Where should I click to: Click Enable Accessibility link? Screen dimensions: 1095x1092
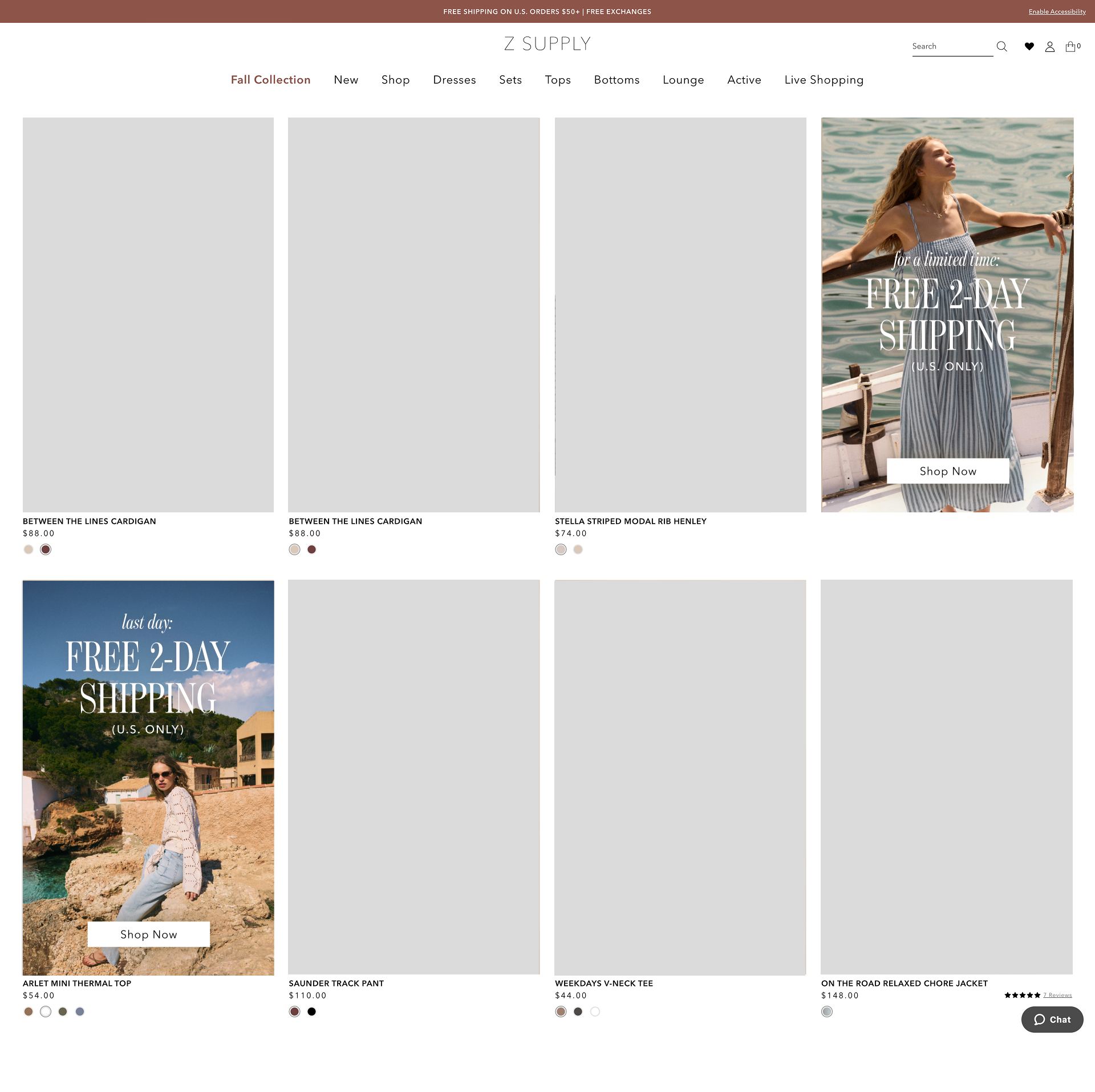click(x=1057, y=11)
